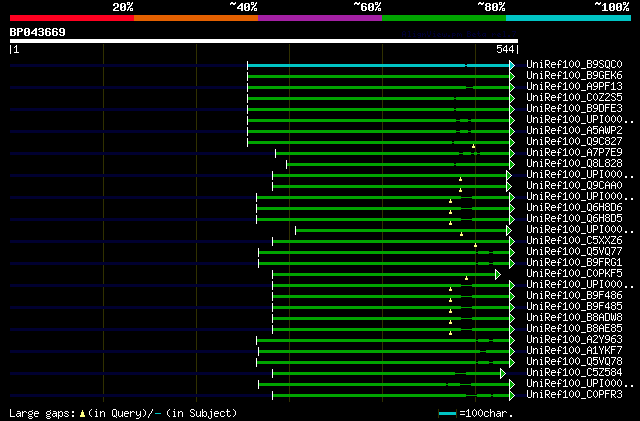Select the UniRef100_B9F486 subject name
The width and height of the screenshot is (640, 421).
click(x=574, y=296)
